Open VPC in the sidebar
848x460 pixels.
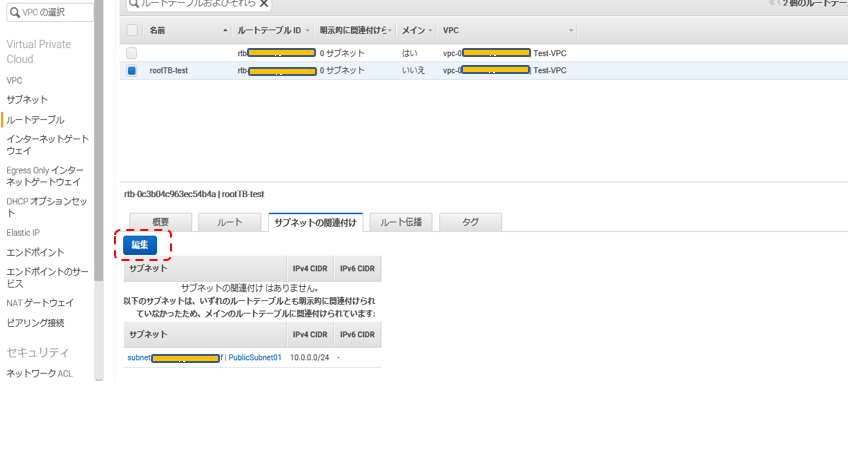[15, 81]
